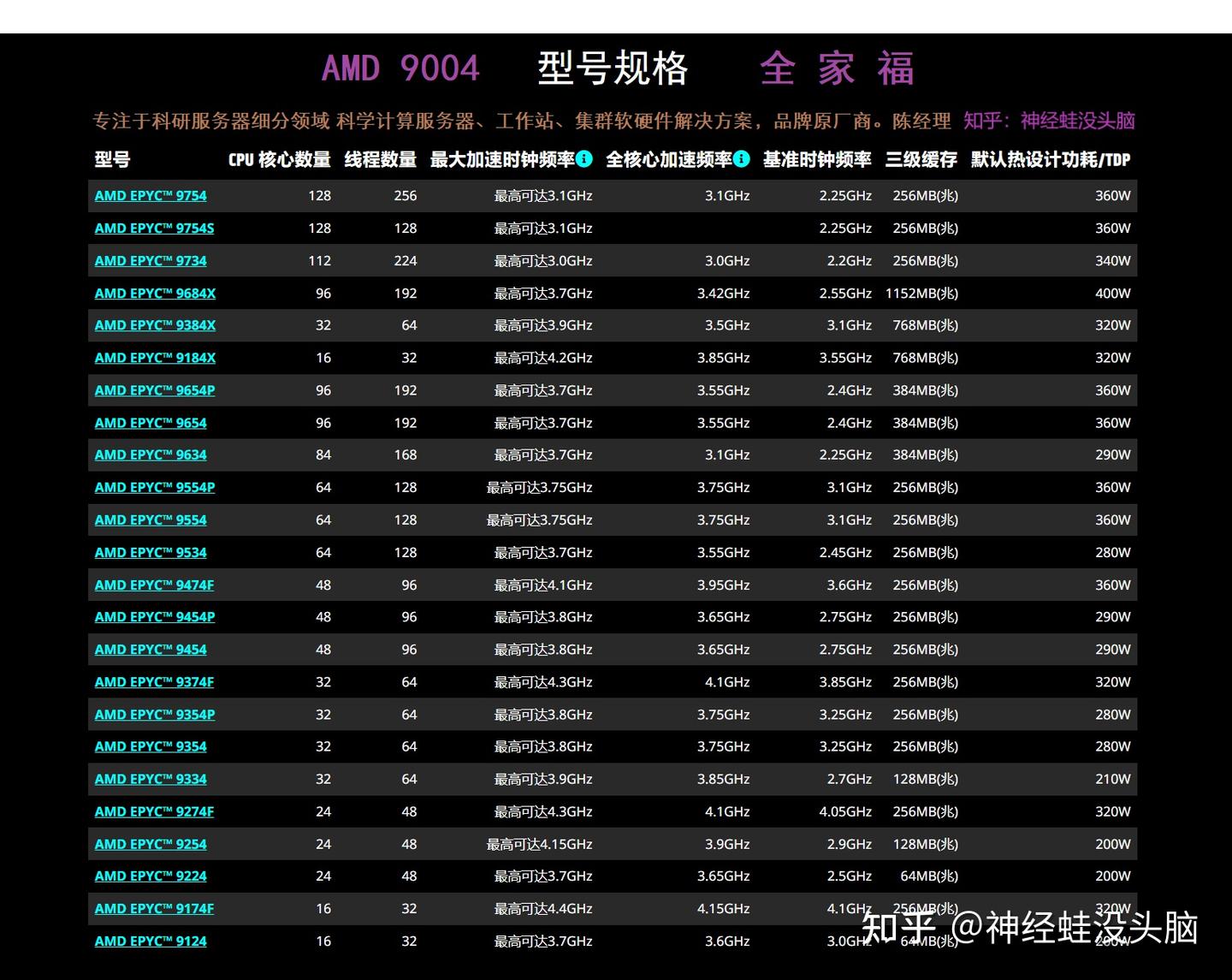
Task: Click the info icon next to 最大加速时钟频率
Action: coord(584,159)
